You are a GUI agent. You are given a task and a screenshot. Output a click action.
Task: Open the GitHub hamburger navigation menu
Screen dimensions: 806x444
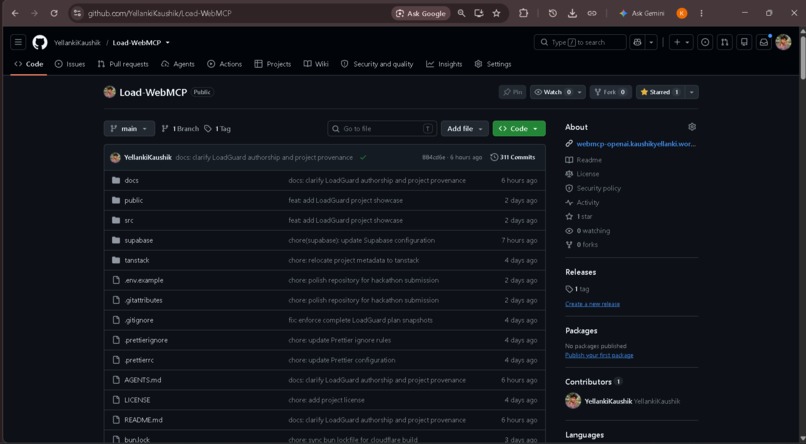pos(18,42)
